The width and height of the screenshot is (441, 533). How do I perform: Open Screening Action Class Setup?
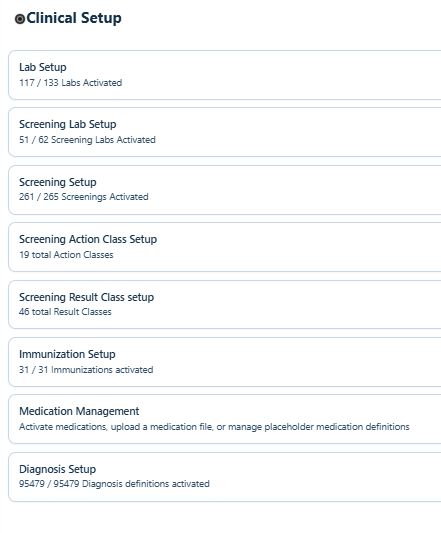click(225, 247)
